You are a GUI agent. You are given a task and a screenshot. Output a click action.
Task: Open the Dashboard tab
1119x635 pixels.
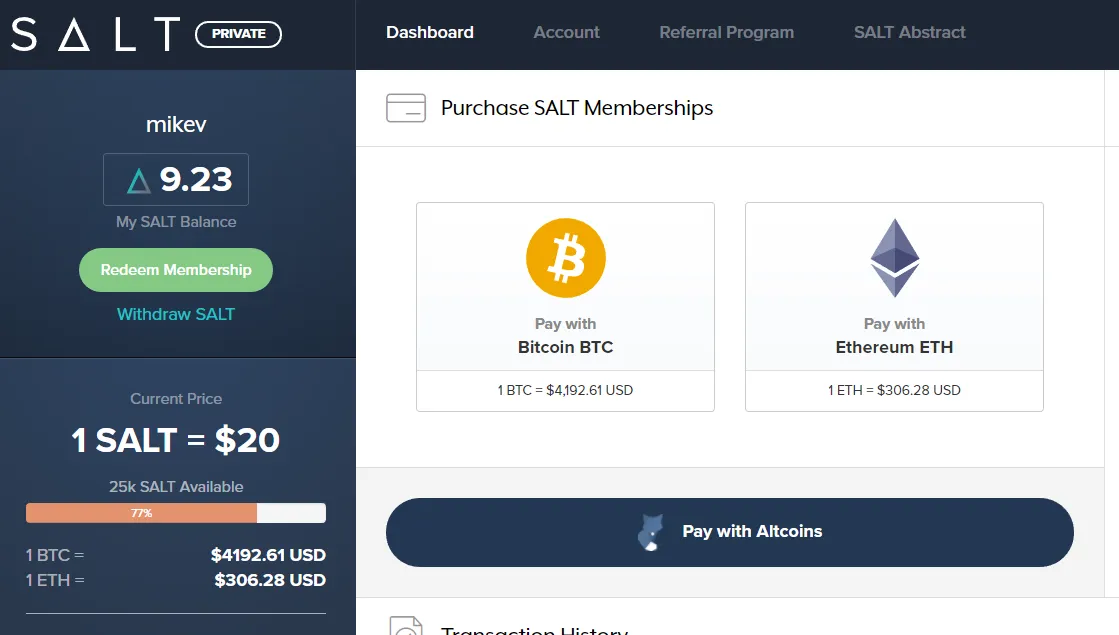pyautogui.click(x=430, y=32)
